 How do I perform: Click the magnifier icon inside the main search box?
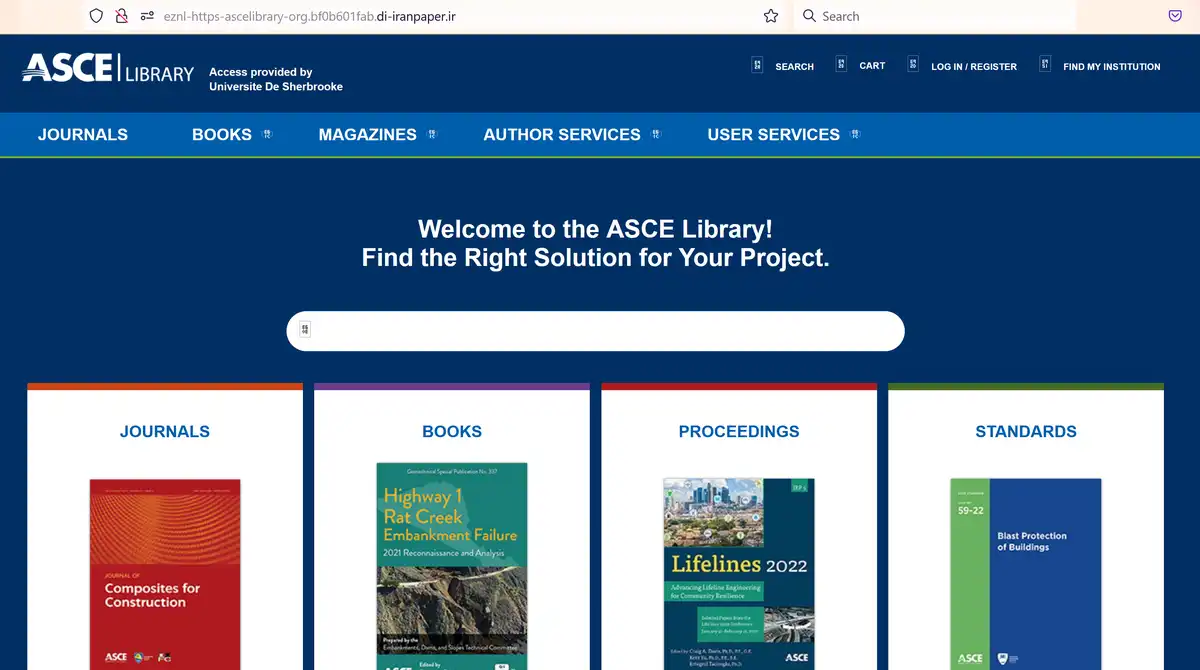click(304, 330)
